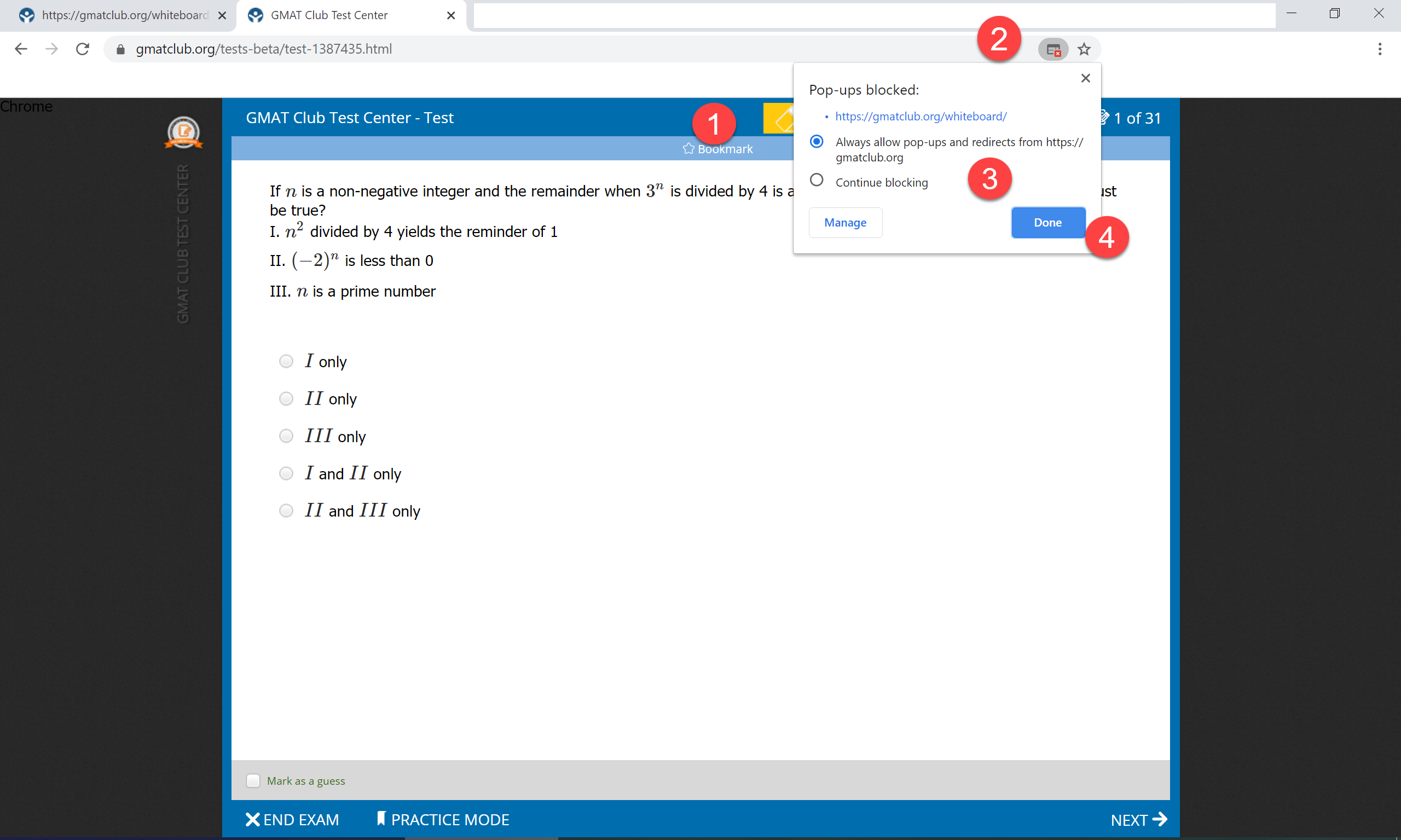Select 'Always allow pop-ups and redirects from gmatclub.org'
1401x840 pixels.
click(x=817, y=142)
